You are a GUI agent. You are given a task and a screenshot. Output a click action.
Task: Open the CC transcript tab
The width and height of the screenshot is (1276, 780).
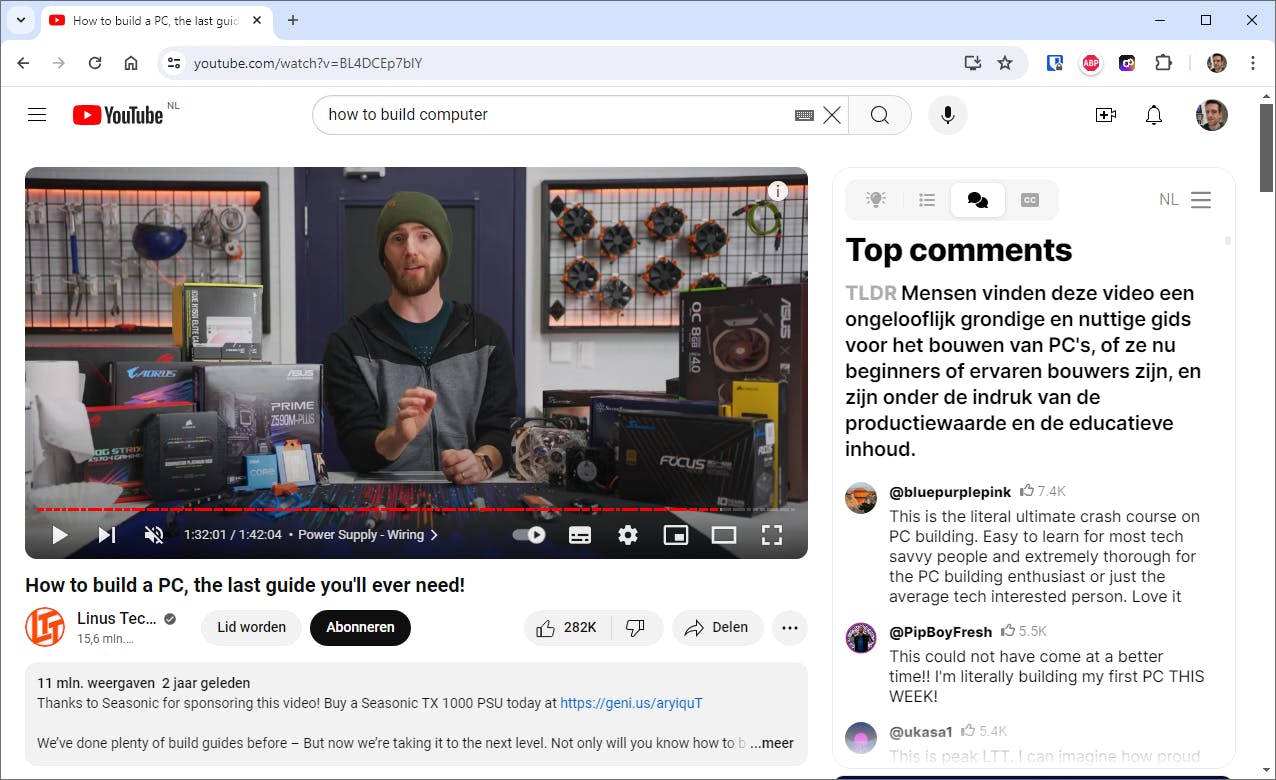pos(1030,200)
